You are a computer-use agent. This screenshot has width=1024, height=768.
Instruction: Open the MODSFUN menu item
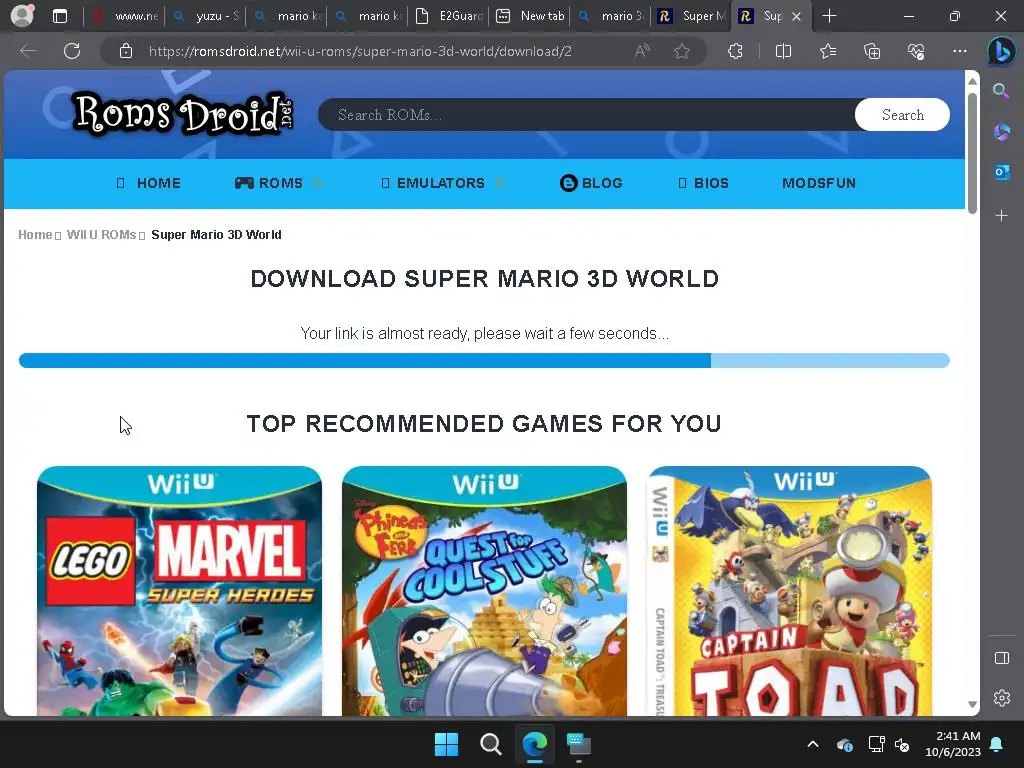coord(819,184)
